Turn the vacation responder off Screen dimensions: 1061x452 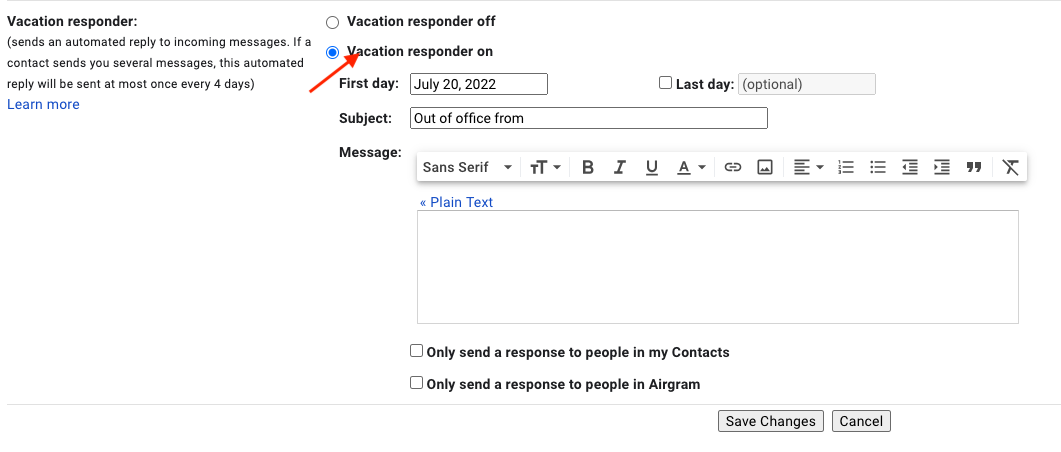coord(333,22)
